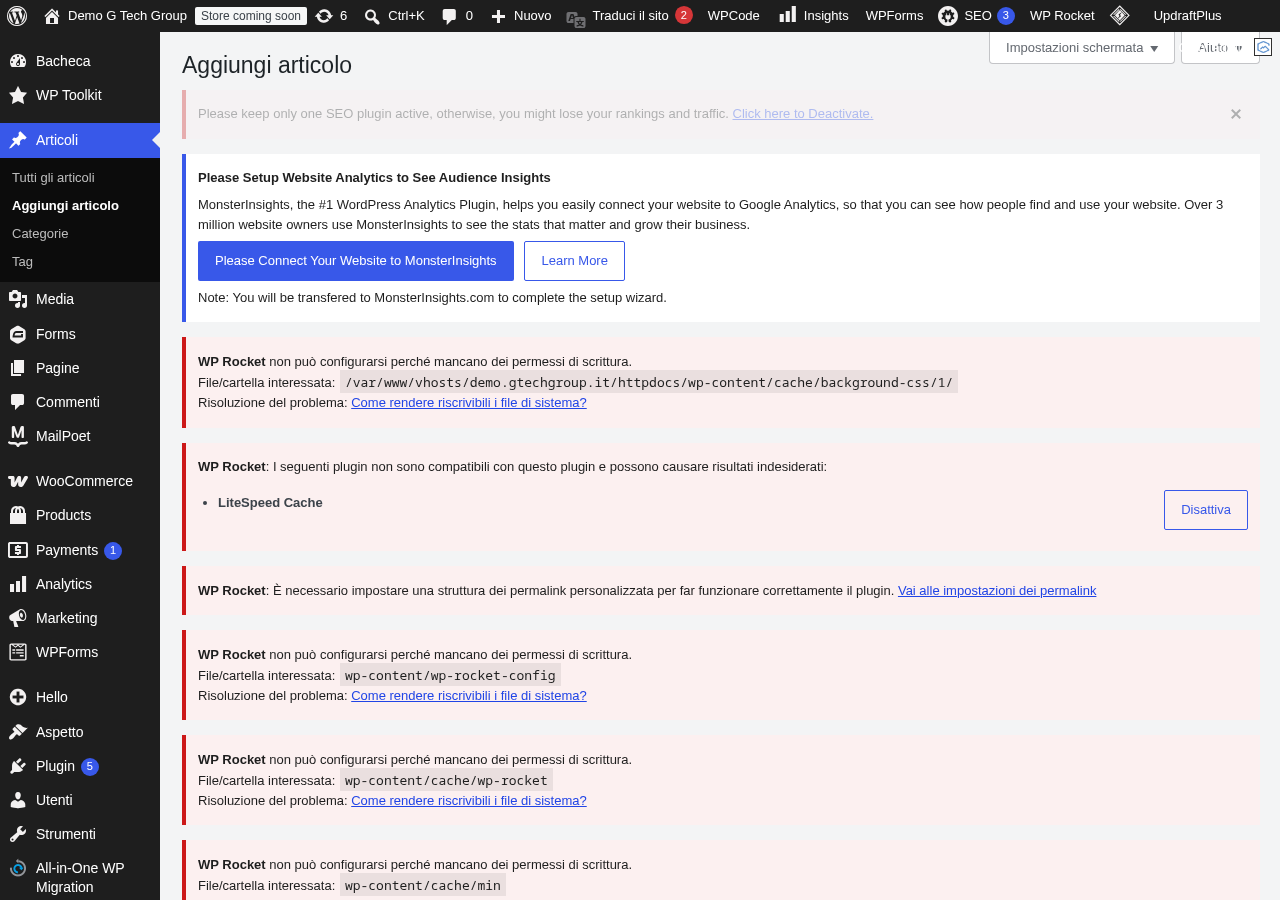This screenshot has width=1280, height=900.
Task: Click Please Connect Your Website to MonsterInsights
Action: pos(356,261)
